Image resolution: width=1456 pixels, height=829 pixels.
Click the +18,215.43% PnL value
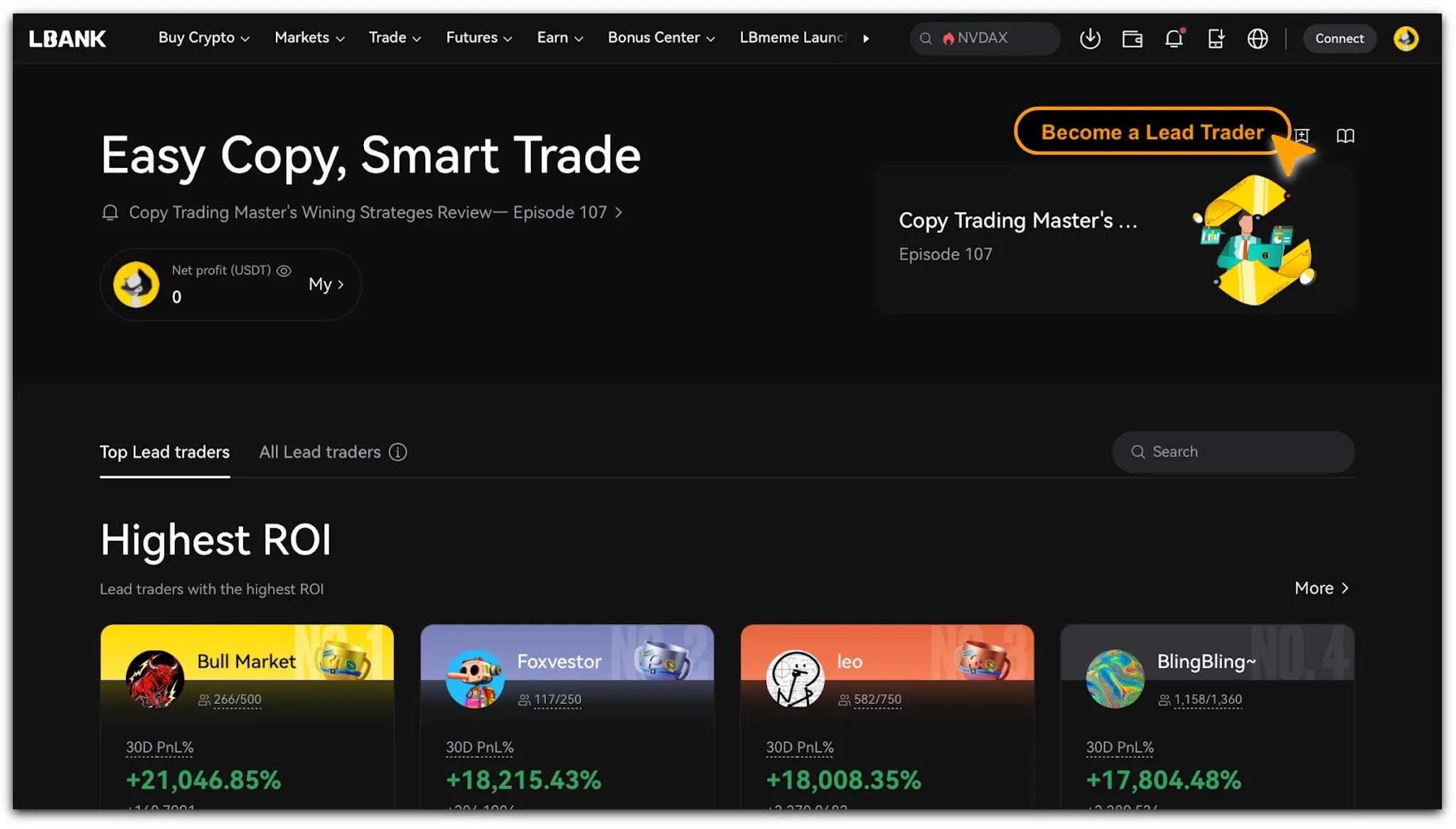tap(523, 781)
